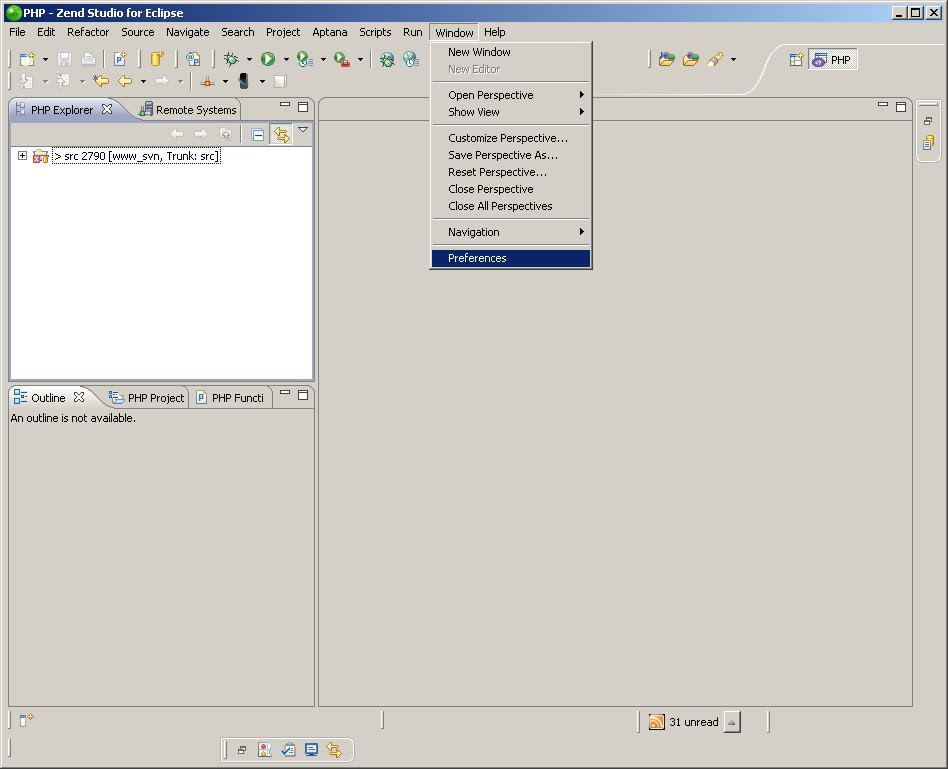948x769 pixels.
Task: Expand the src 2790 project node
Action: (22, 156)
